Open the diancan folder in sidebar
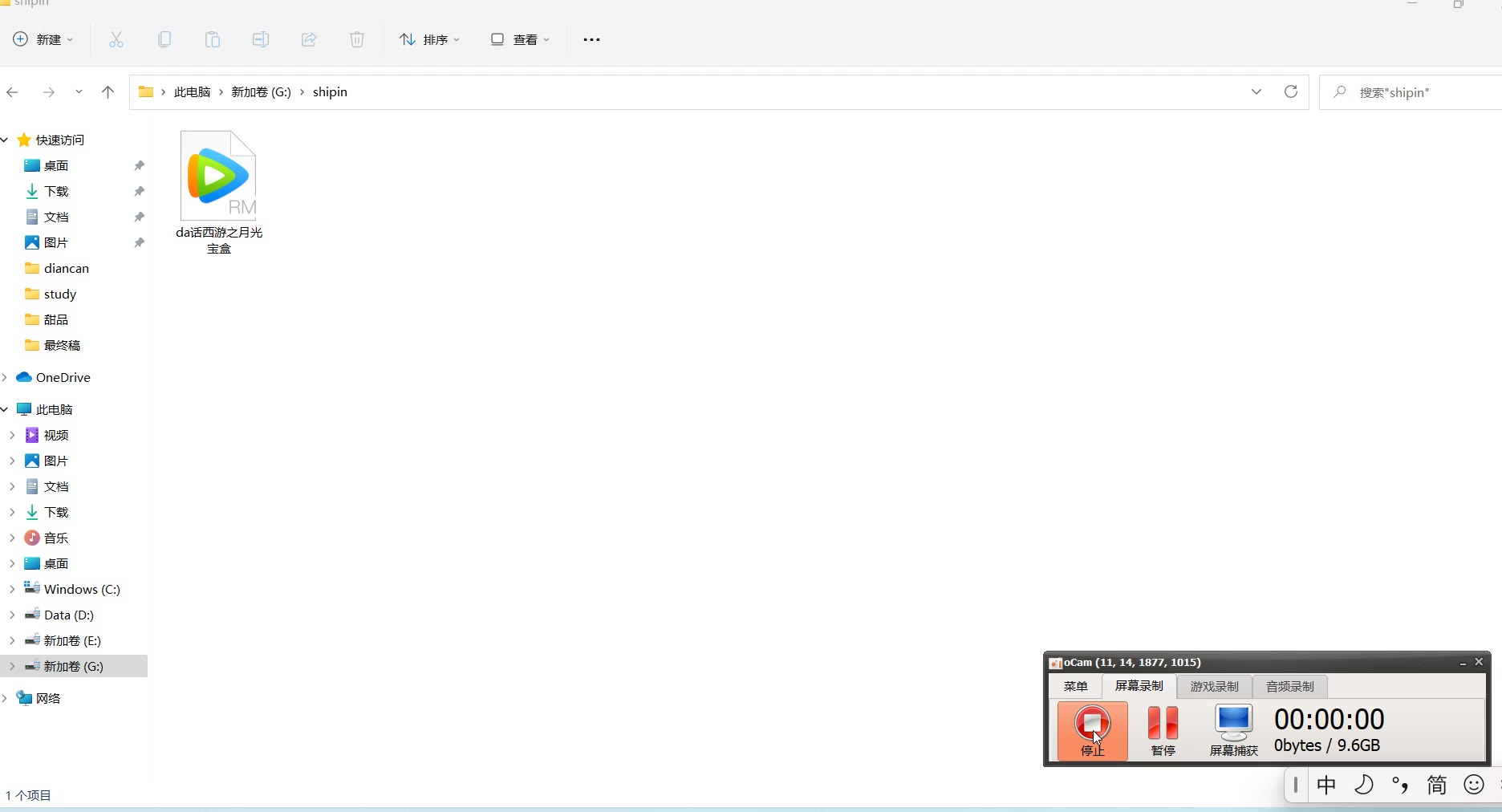The width and height of the screenshot is (1502, 812). click(67, 268)
